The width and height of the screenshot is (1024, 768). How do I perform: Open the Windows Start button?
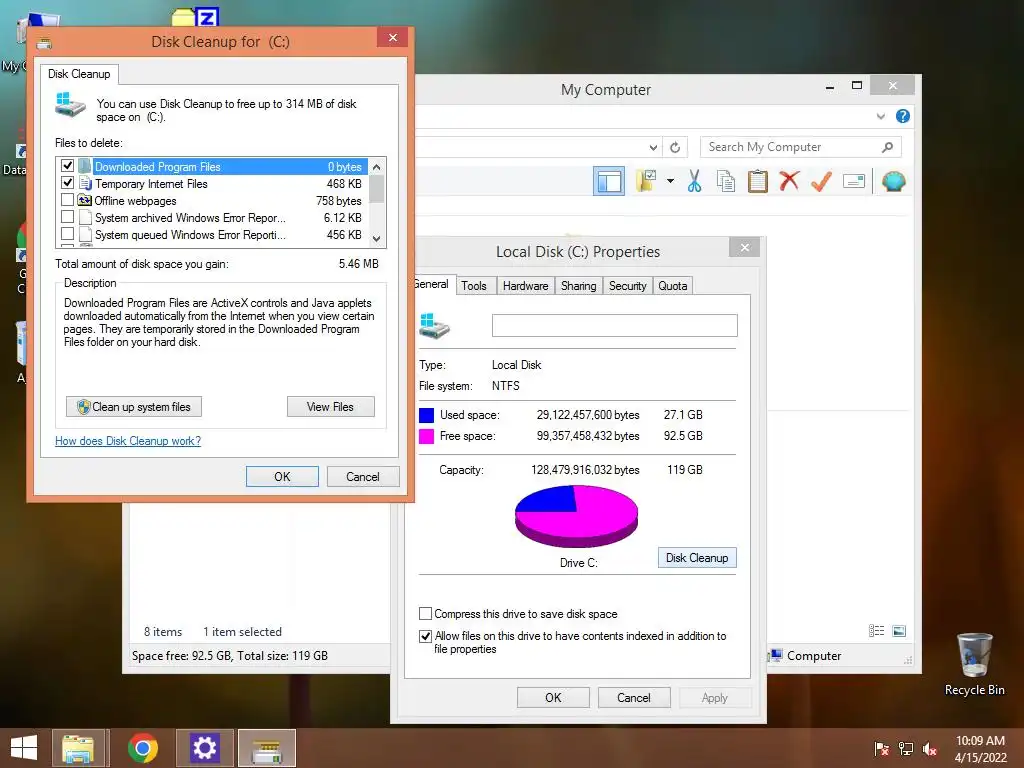(24, 748)
